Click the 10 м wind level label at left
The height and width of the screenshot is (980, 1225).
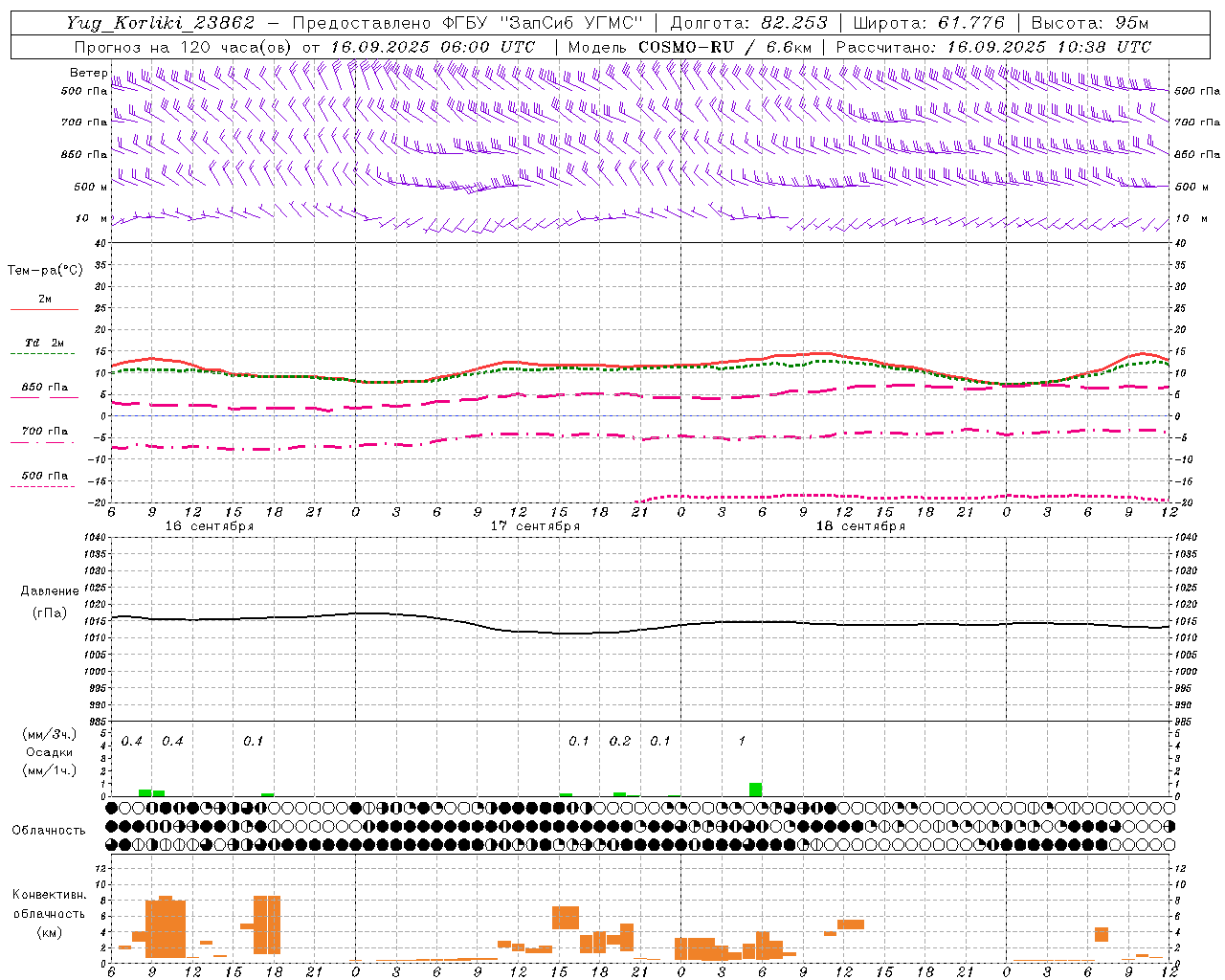pyautogui.click(x=92, y=218)
